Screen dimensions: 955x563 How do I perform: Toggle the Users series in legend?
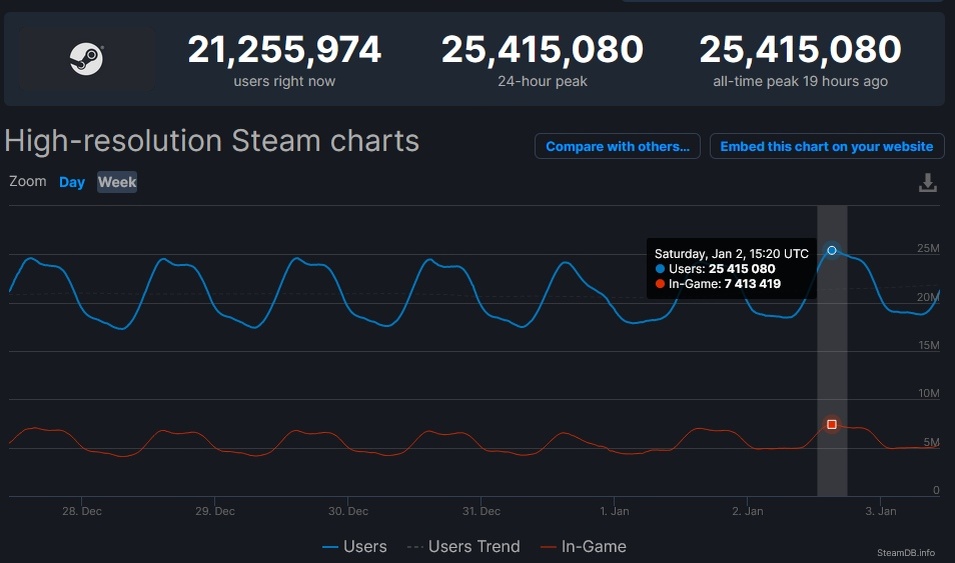(354, 547)
